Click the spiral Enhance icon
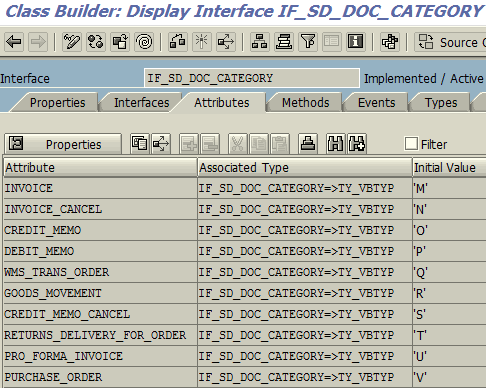Viewport: 486px width, 388px height. pyautogui.click(x=144, y=42)
